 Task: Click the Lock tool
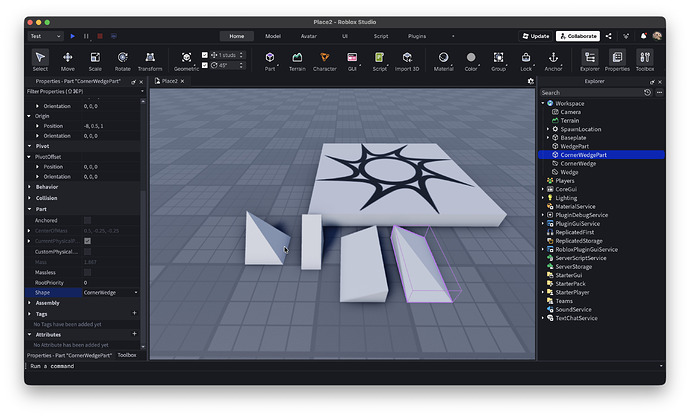[x=526, y=60]
